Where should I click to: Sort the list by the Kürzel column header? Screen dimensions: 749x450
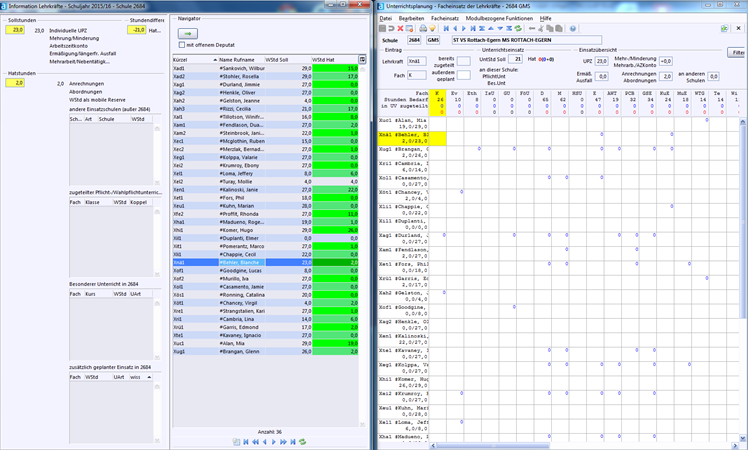[x=195, y=60]
